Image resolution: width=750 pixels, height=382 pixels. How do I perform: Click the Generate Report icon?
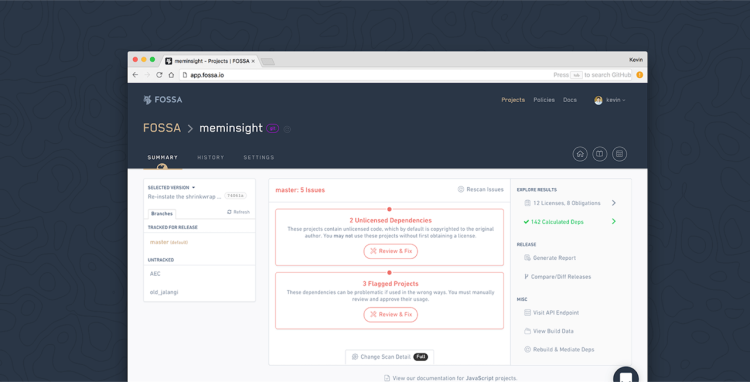pos(527,258)
